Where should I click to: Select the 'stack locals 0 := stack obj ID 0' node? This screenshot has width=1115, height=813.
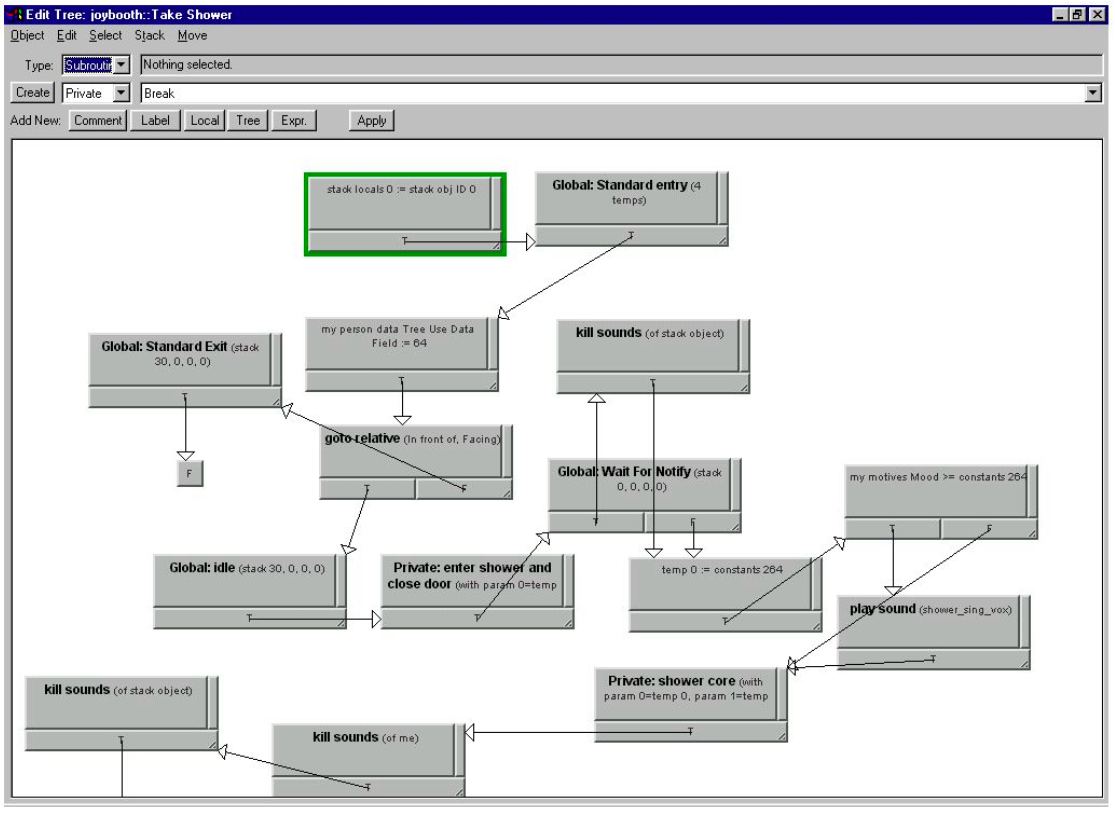pyautogui.click(x=400, y=203)
